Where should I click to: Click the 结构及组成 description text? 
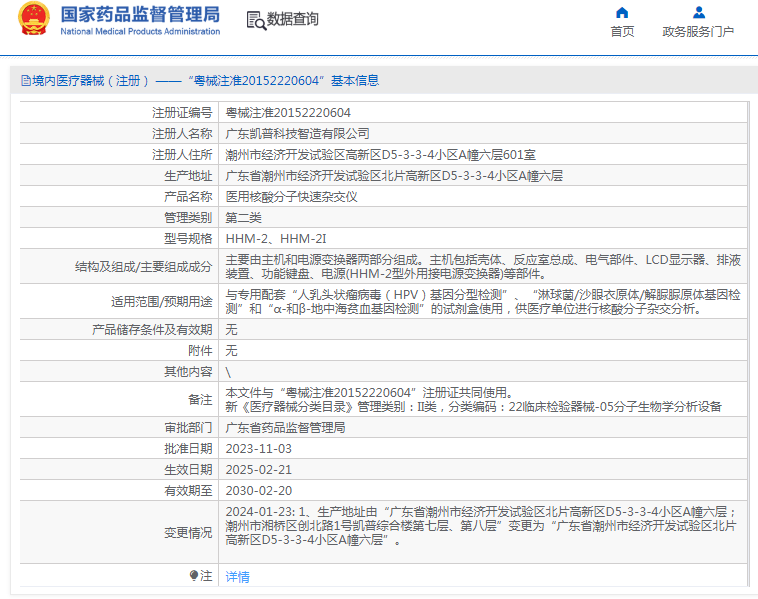pos(483,267)
